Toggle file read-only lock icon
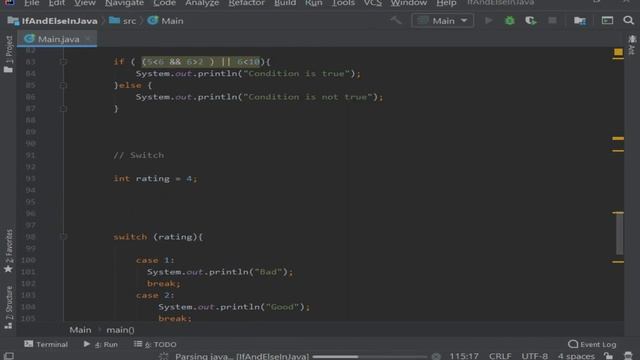 click(609, 356)
